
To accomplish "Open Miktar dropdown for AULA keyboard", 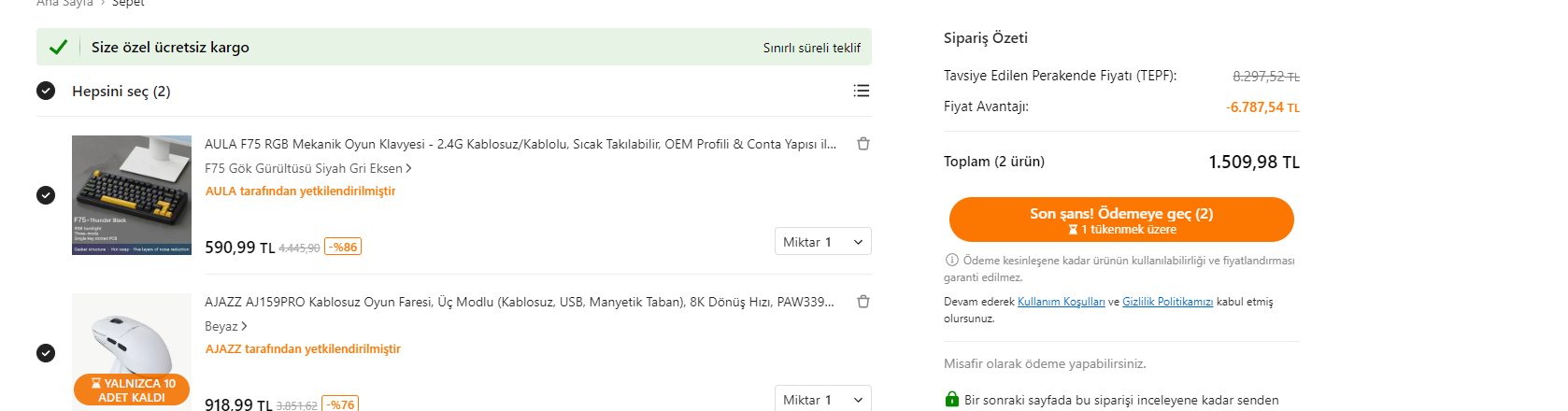I will (x=822, y=242).
